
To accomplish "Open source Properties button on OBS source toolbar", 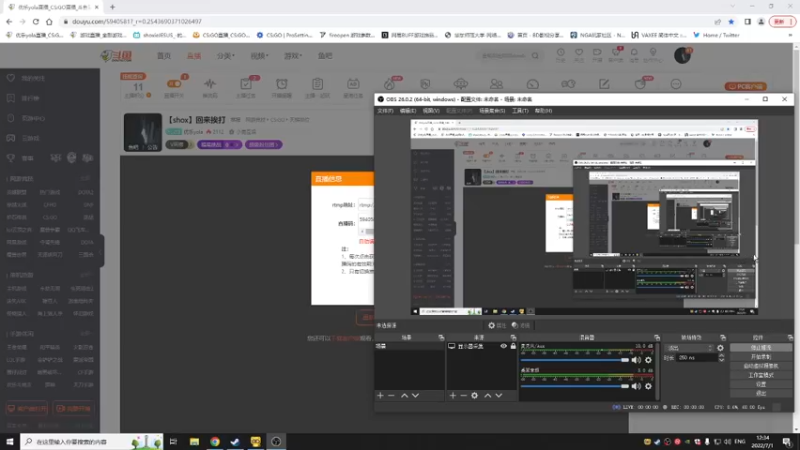I will 496,326.
